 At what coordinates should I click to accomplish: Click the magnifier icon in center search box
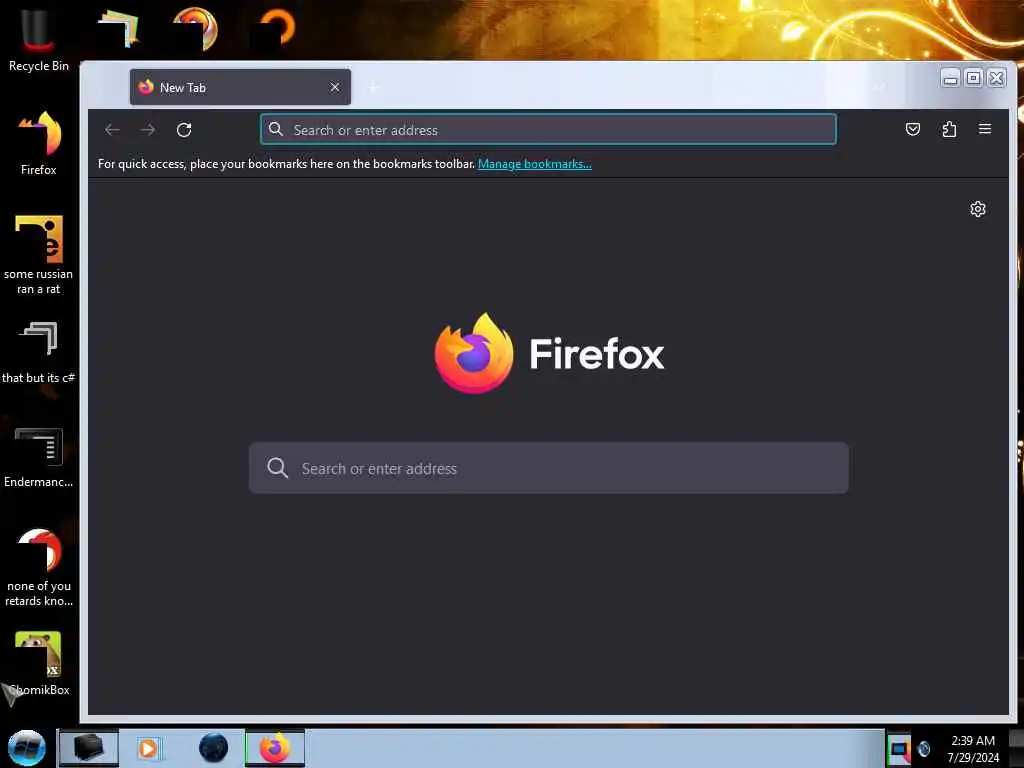278,468
